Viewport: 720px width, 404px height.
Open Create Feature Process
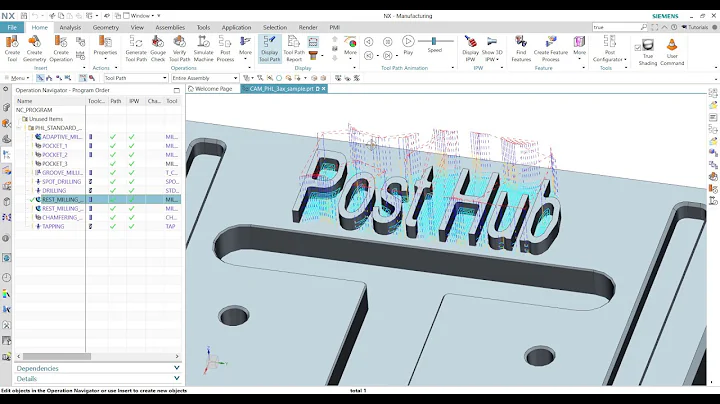(551, 49)
